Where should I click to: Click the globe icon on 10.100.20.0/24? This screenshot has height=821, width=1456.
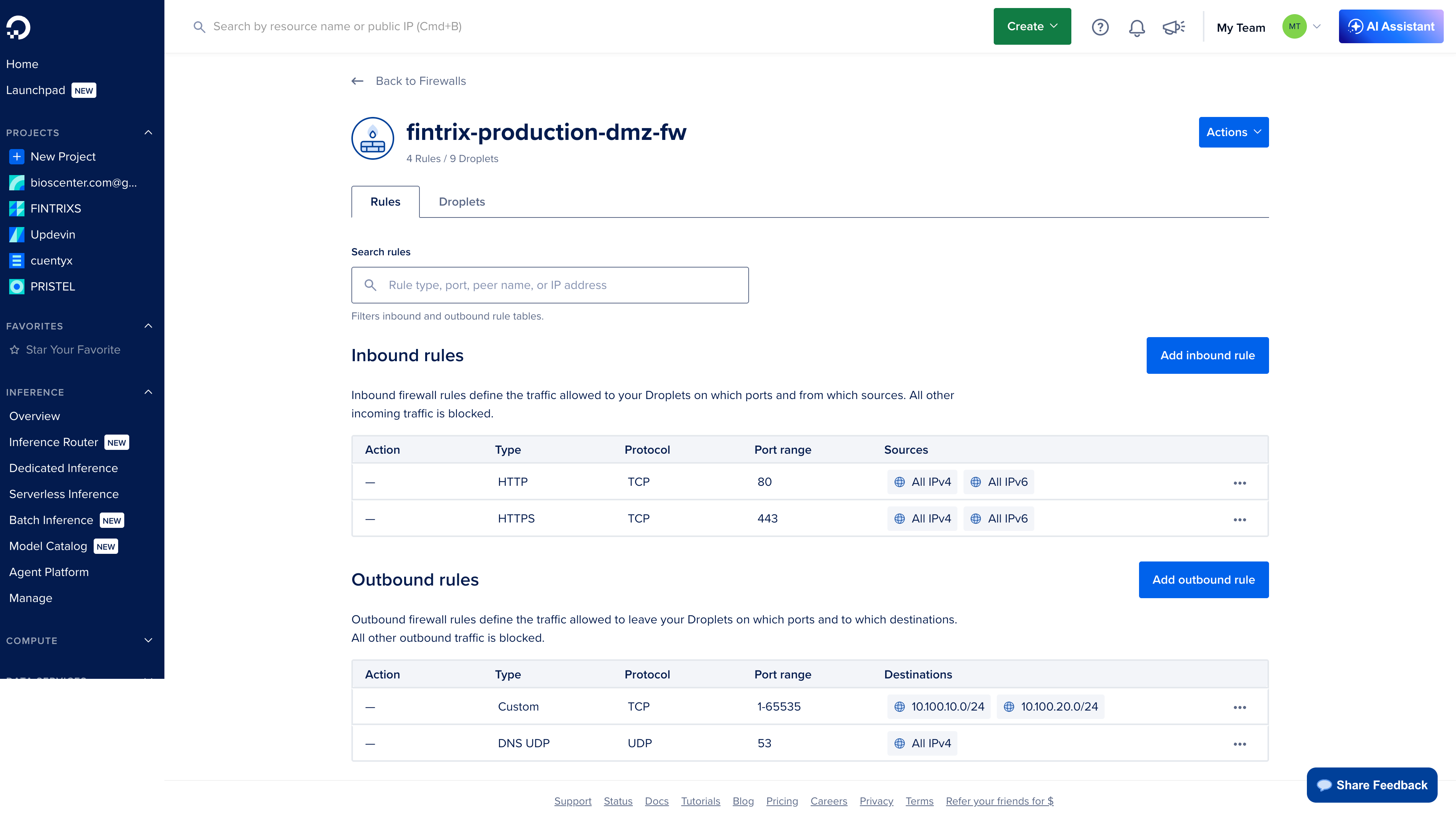coord(1009,706)
